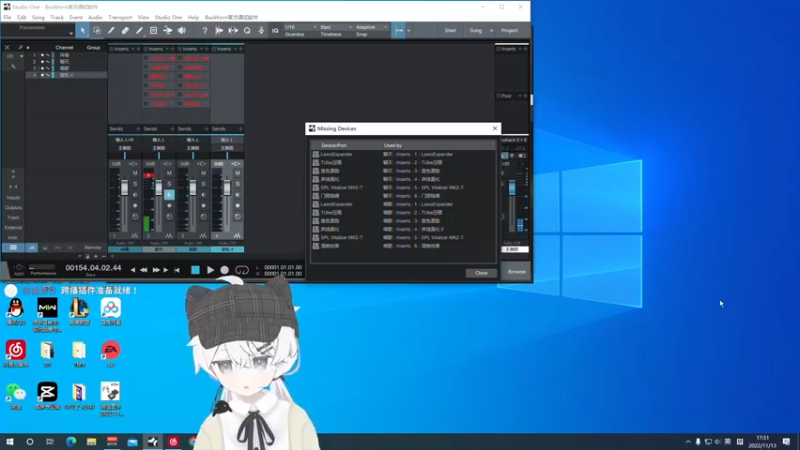Select the Eraser tool

click(x=125, y=31)
